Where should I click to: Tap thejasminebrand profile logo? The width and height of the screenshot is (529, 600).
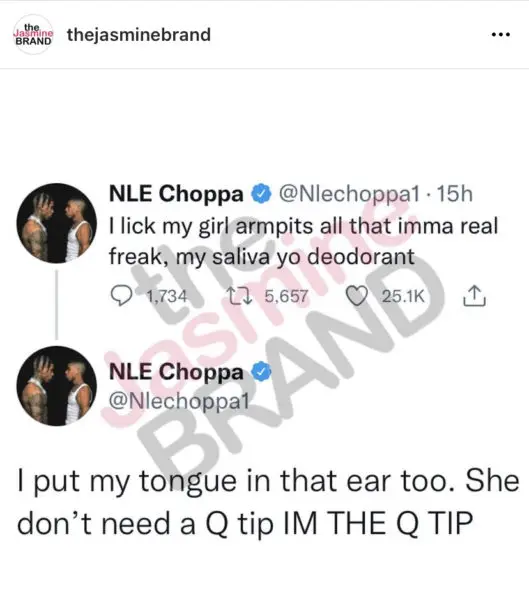pyautogui.click(x=33, y=34)
